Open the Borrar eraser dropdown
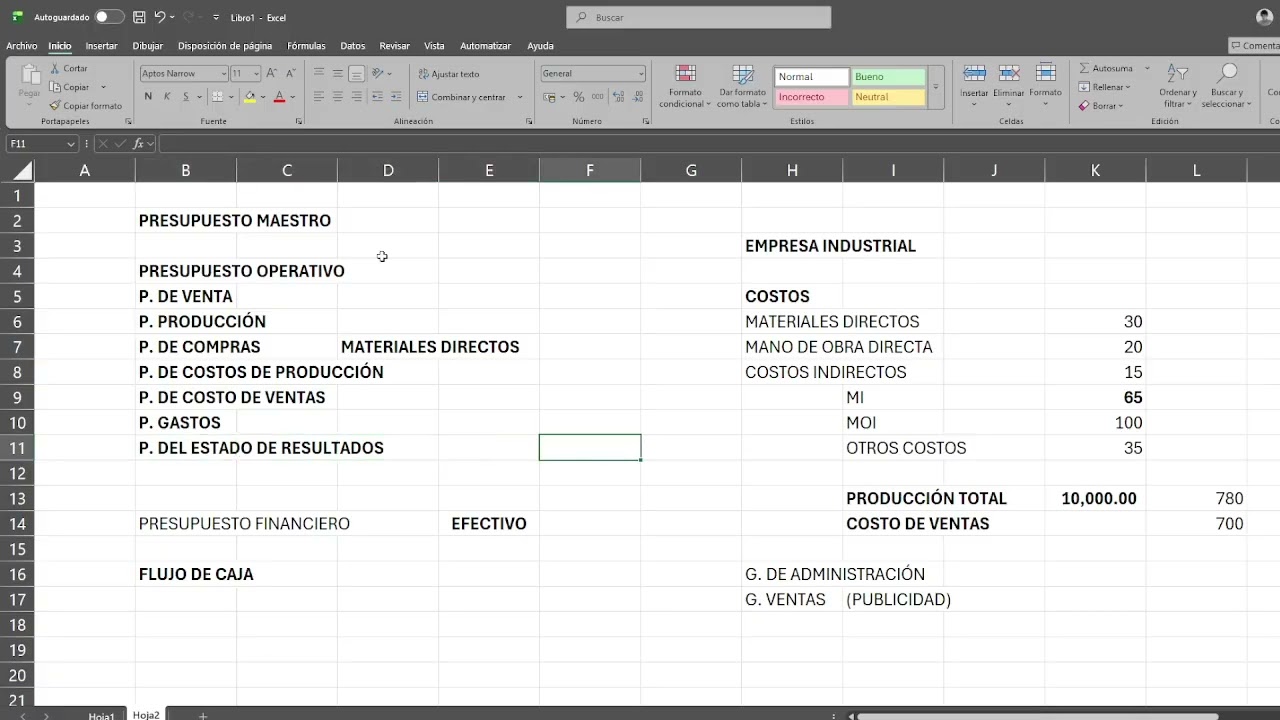 1101,105
